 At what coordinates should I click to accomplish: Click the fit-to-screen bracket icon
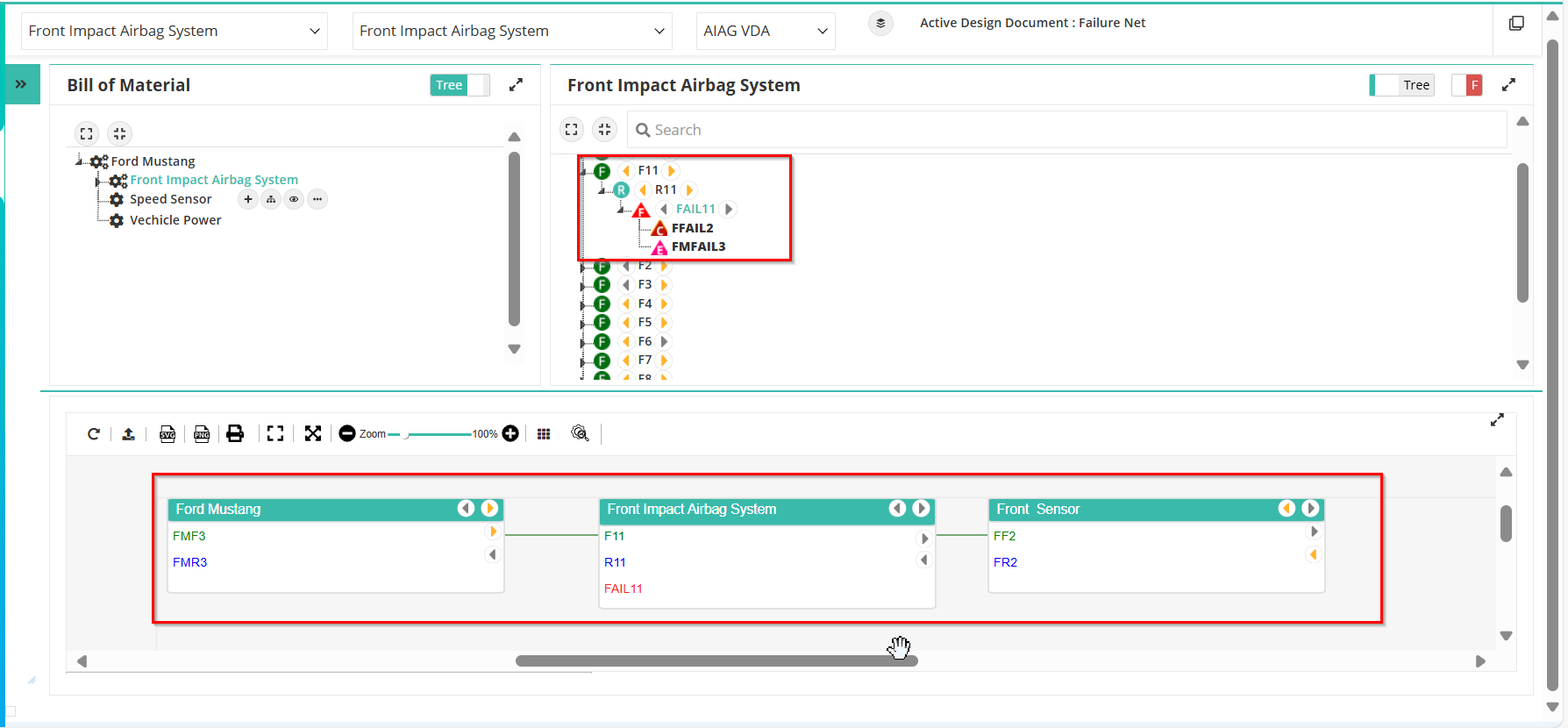275,433
